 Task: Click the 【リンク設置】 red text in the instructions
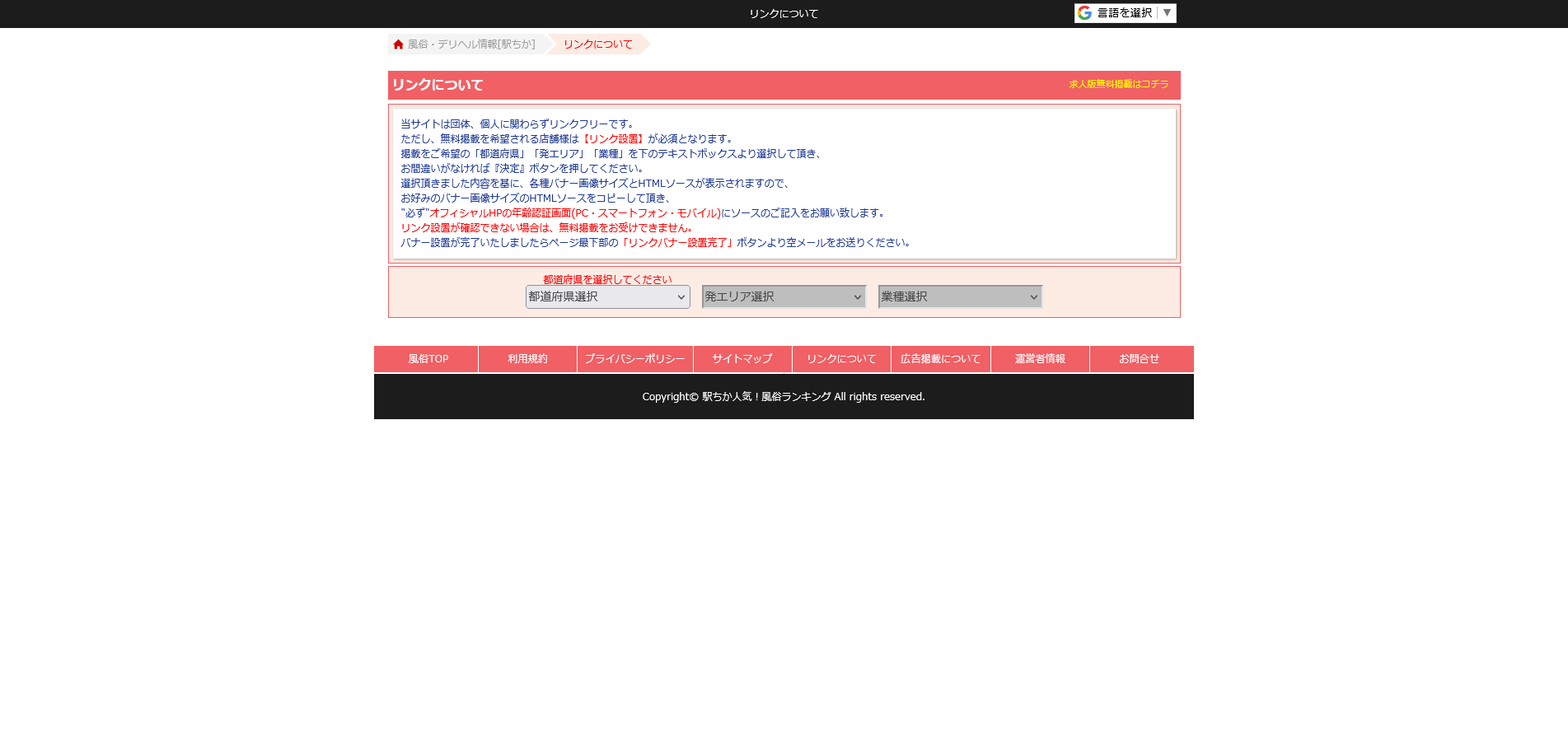click(611, 139)
